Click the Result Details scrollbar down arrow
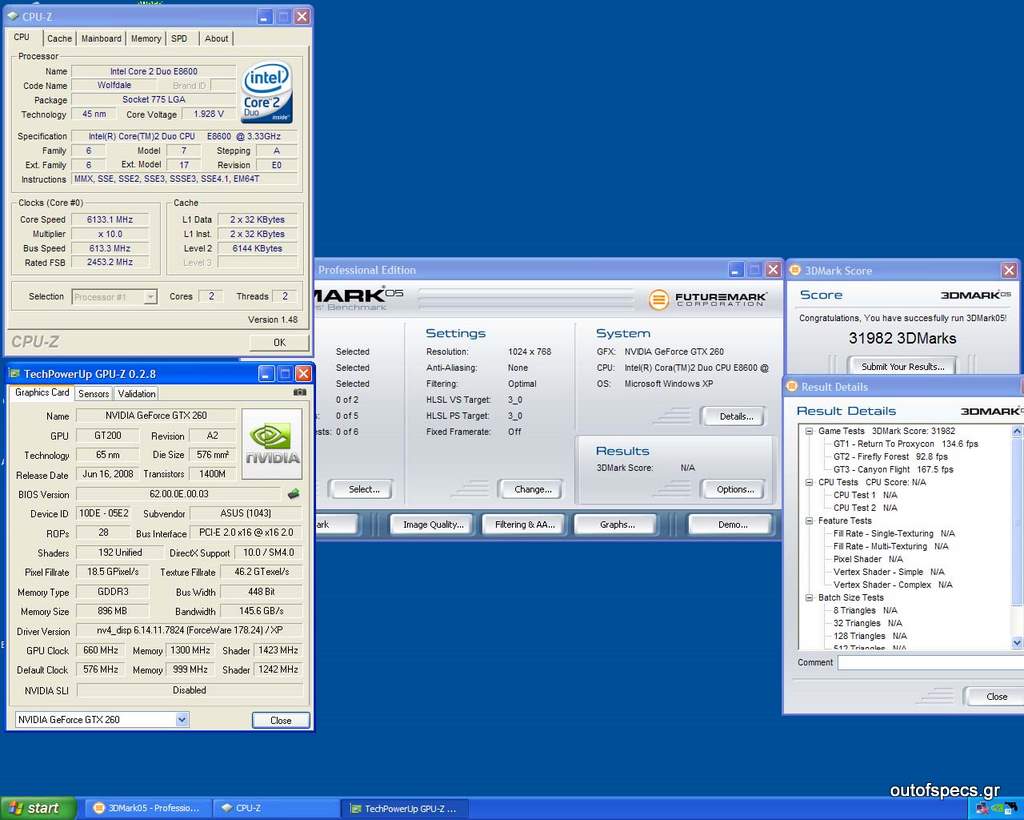1024x820 pixels. click(1017, 644)
